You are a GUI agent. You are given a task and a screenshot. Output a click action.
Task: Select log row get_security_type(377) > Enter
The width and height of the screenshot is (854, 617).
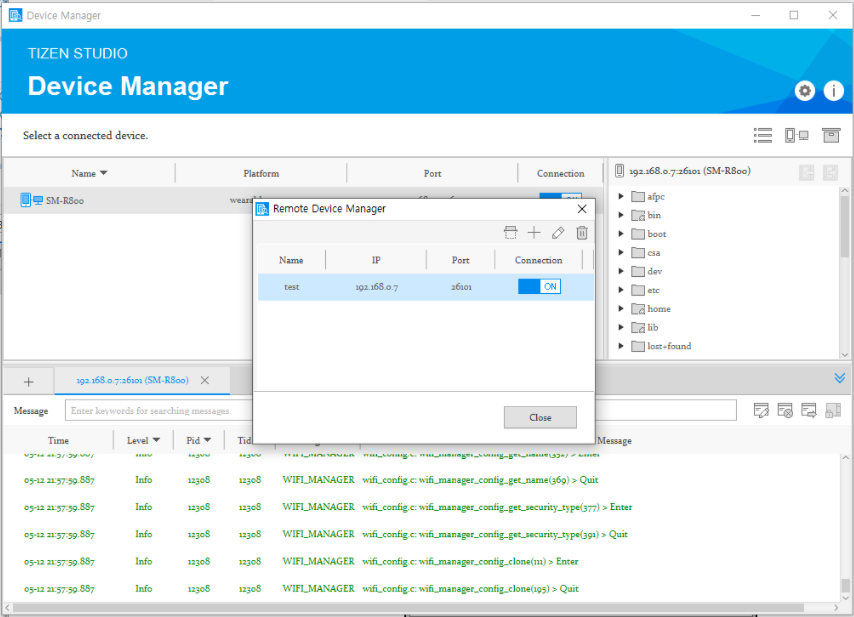[x=422, y=507]
